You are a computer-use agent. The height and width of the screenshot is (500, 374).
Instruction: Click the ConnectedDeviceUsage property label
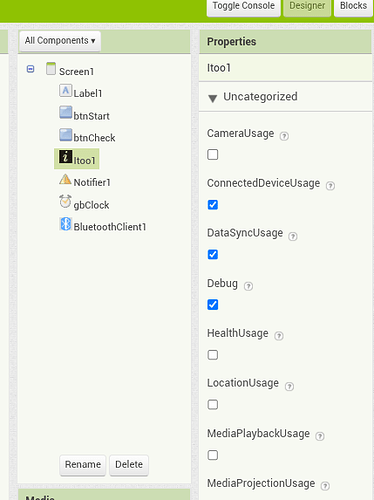pos(263,183)
